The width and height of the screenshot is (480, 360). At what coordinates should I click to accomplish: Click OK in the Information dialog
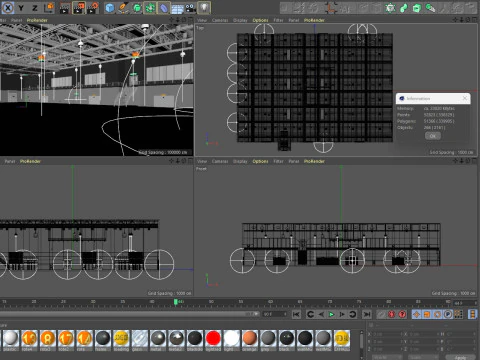point(433,136)
